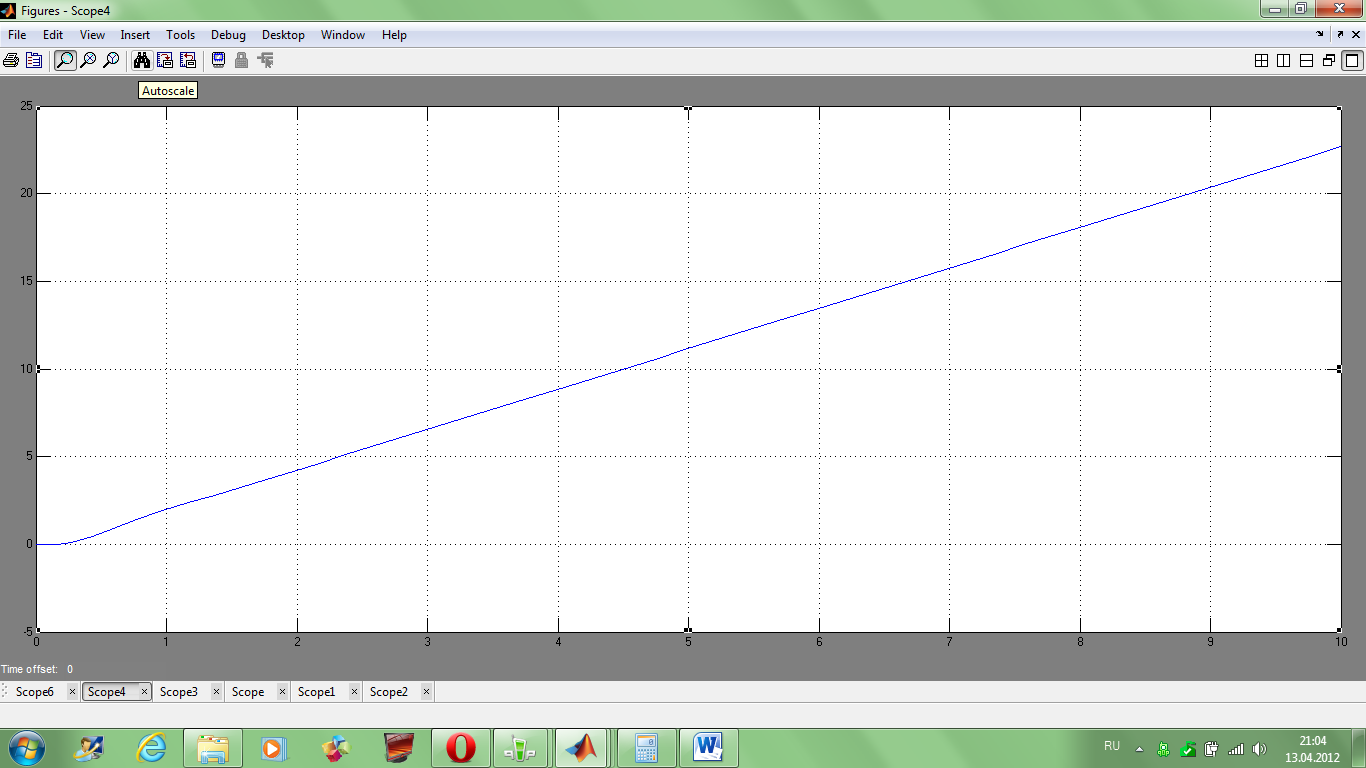Select the Zoom magnifier tool

(65, 60)
